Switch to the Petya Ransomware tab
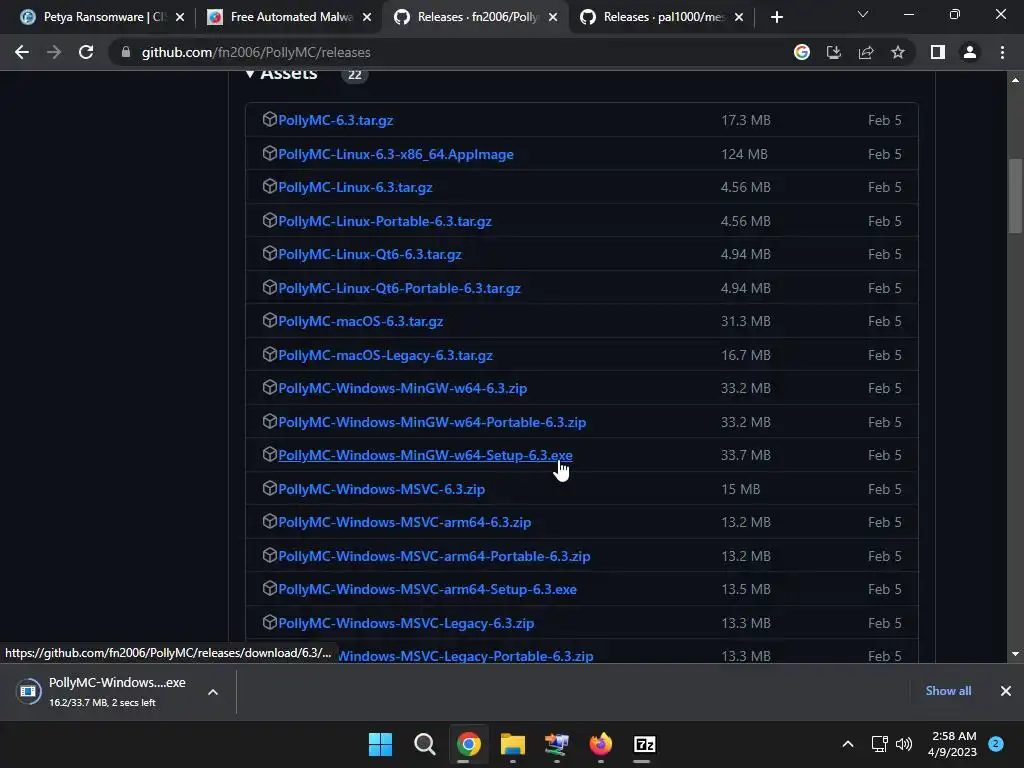Screen dimensions: 1024x768 point(103,17)
